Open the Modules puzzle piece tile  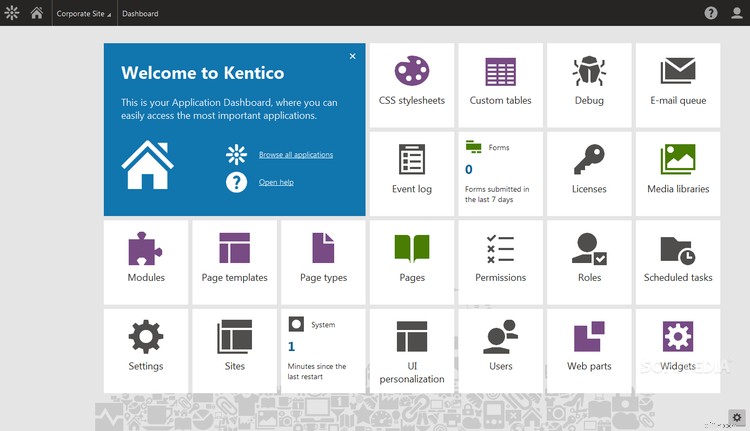point(146,262)
